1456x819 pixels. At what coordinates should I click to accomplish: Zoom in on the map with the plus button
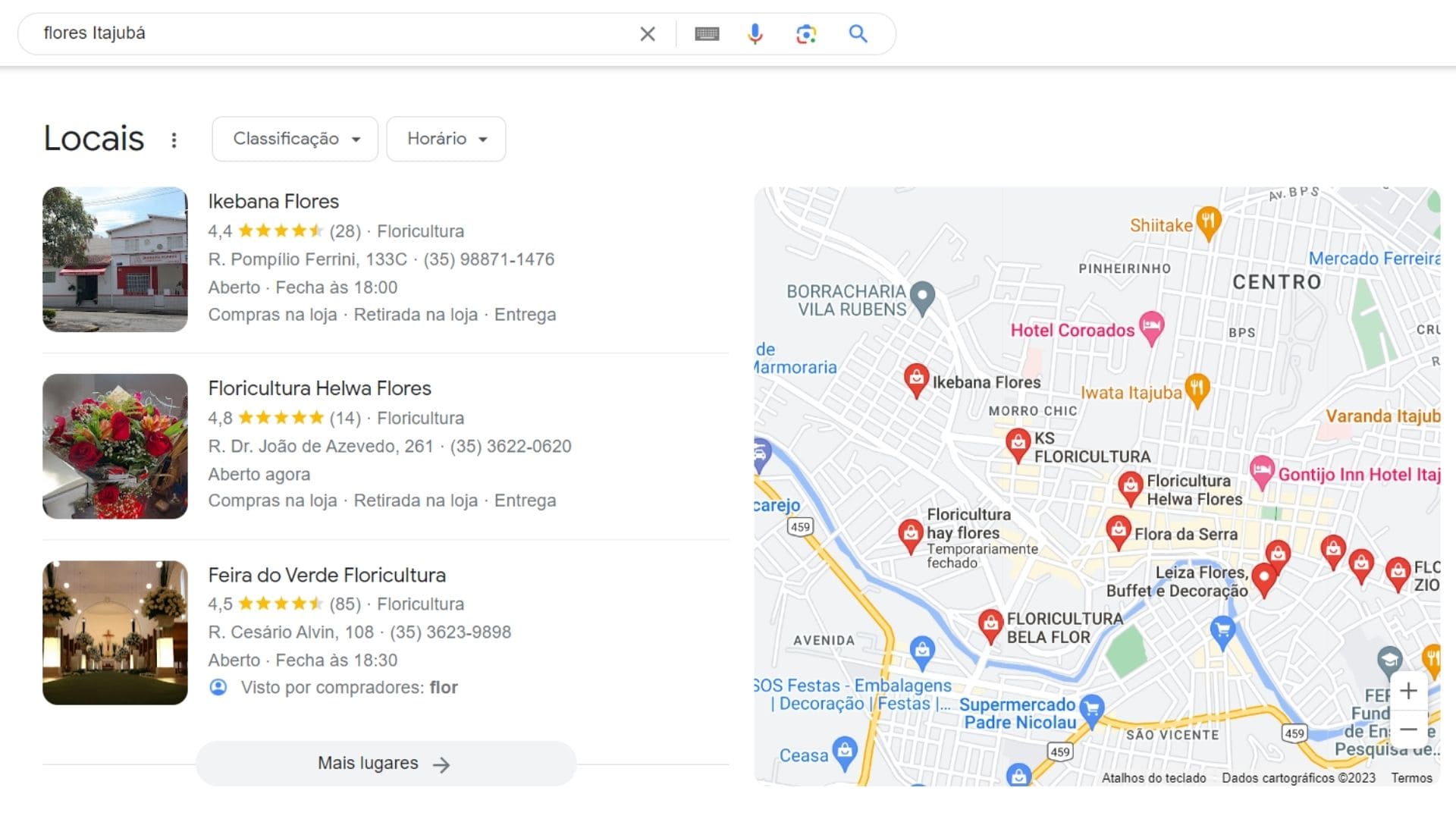tap(1409, 691)
